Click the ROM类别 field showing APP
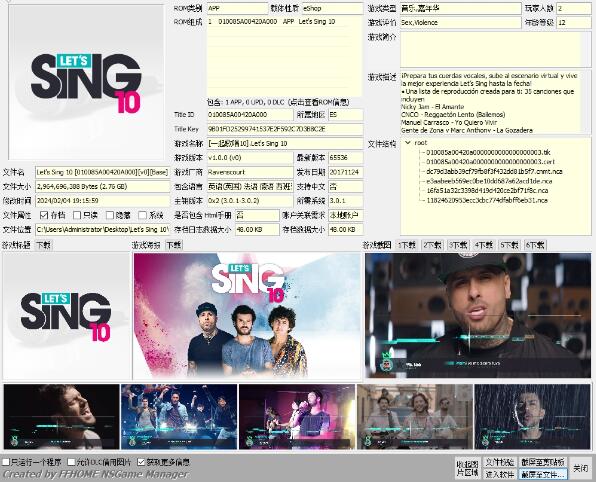 click(238, 8)
